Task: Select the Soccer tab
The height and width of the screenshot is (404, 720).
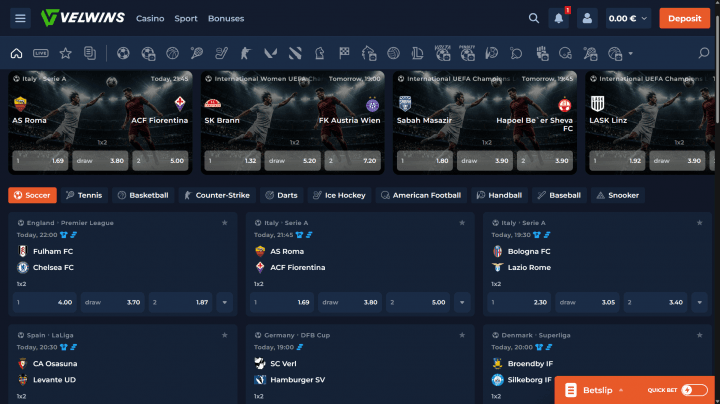Action: tap(32, 195)
